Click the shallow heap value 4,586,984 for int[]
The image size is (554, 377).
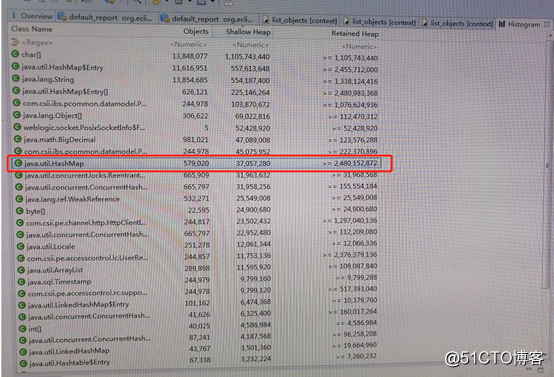256,325
